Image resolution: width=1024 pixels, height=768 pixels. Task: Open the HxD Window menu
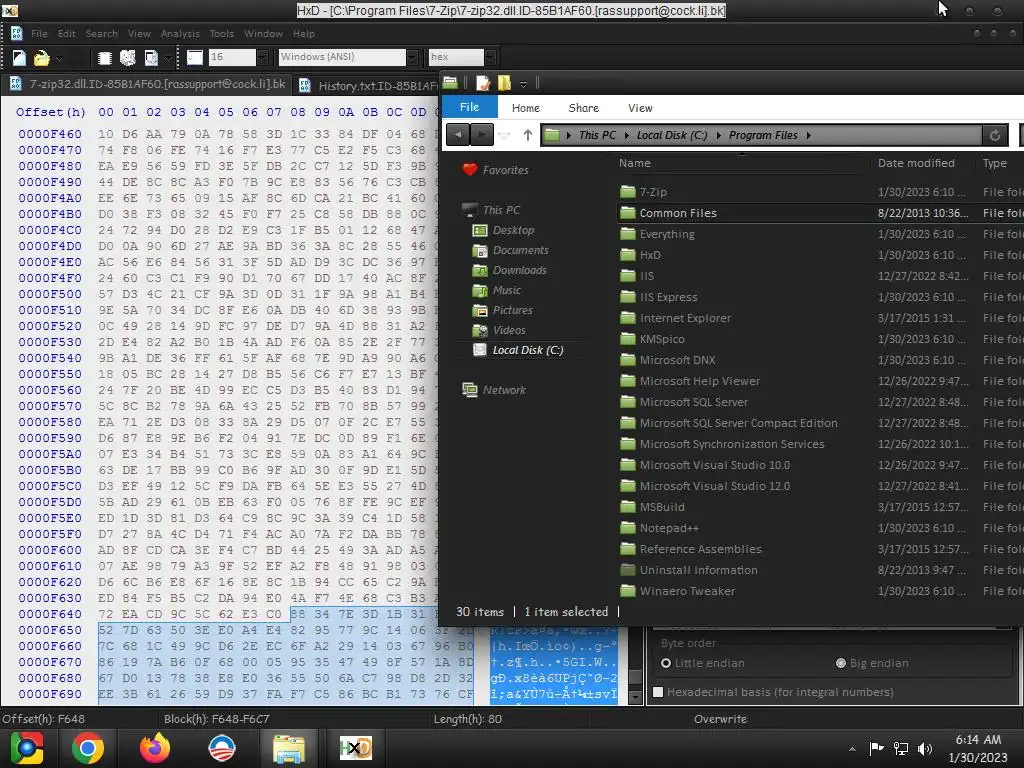(263, 33)
